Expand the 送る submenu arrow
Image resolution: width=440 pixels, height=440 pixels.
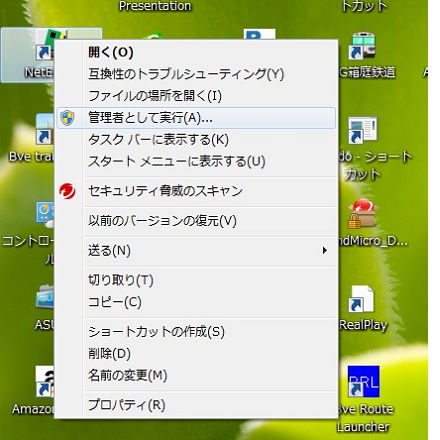[x=324, y=250]
